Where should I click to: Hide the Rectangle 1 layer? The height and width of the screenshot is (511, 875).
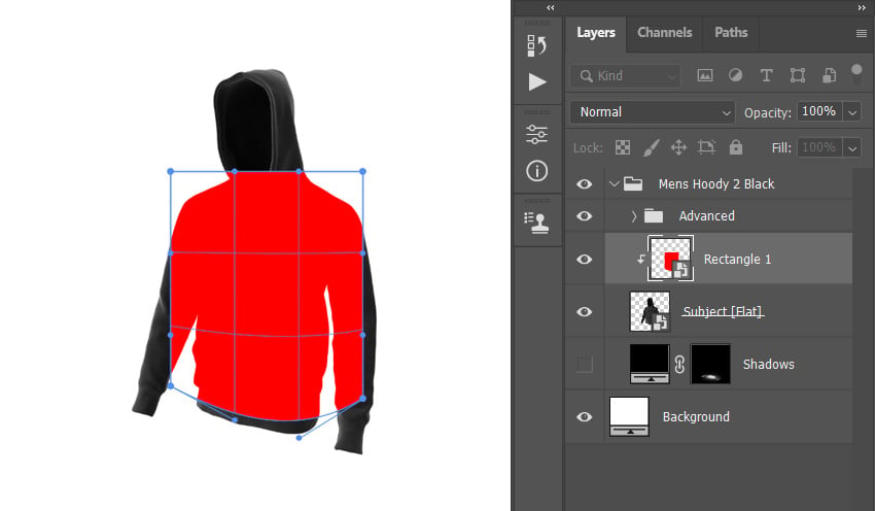584,259
